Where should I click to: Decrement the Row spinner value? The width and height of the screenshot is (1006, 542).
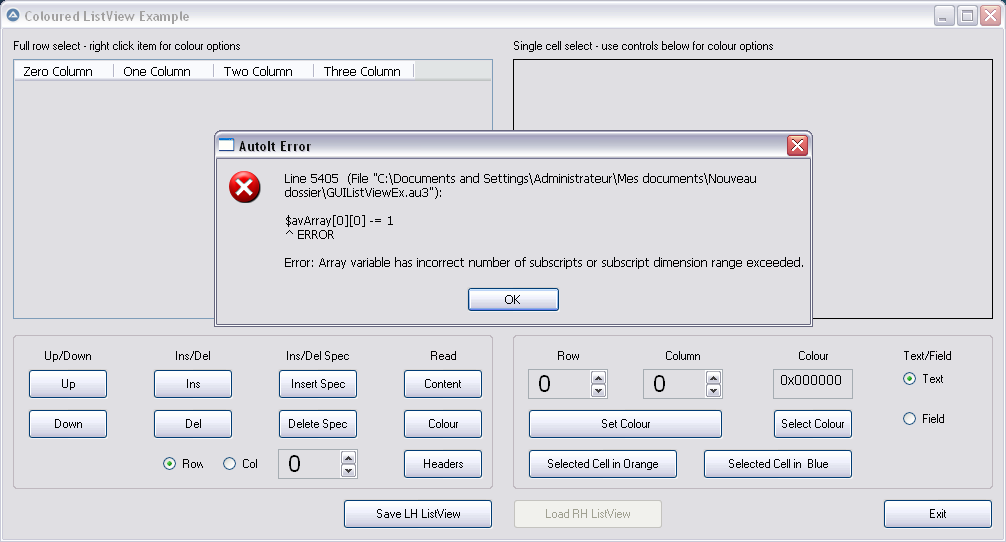point(599,391)
